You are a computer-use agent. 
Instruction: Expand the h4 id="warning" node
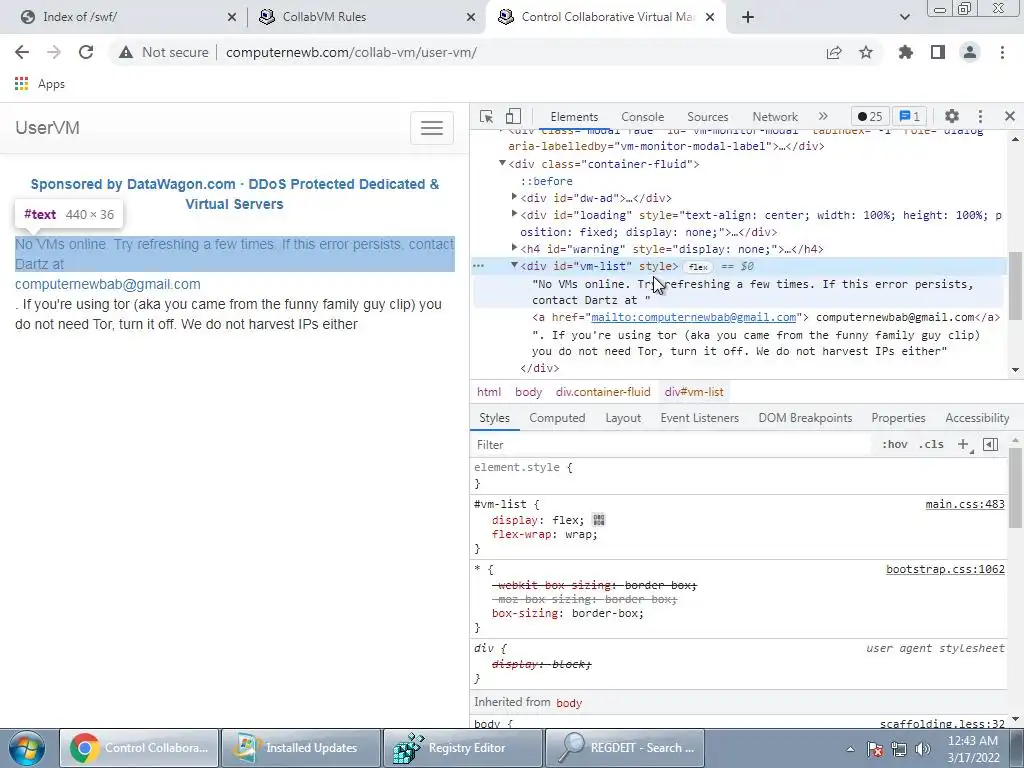pos(515,248)
